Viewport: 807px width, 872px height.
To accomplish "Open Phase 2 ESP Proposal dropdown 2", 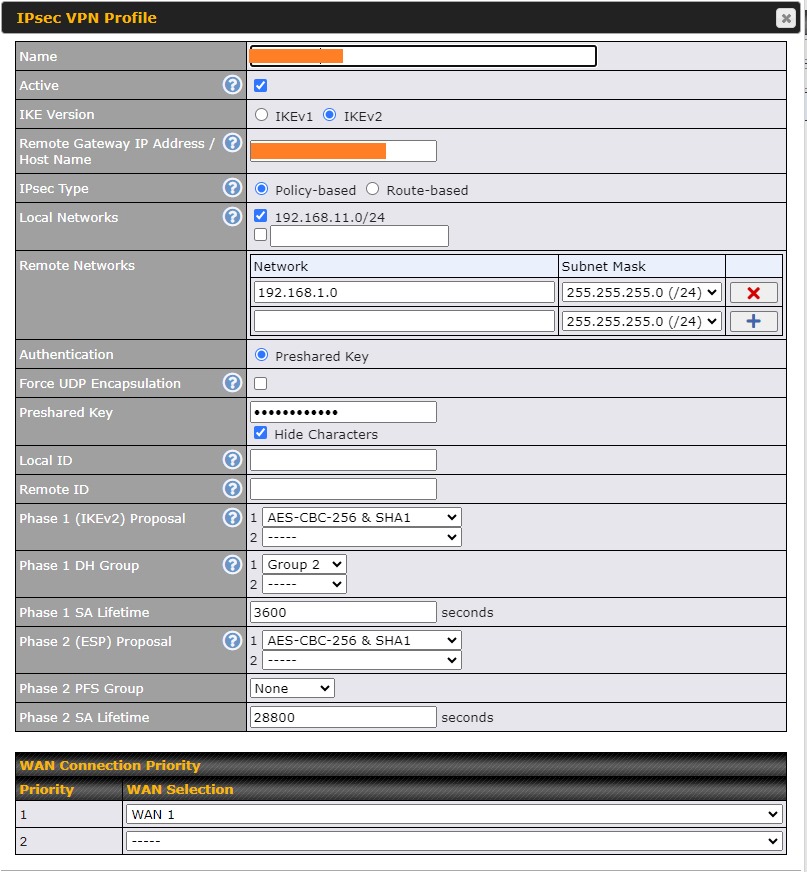I will [x=362, y=660].
